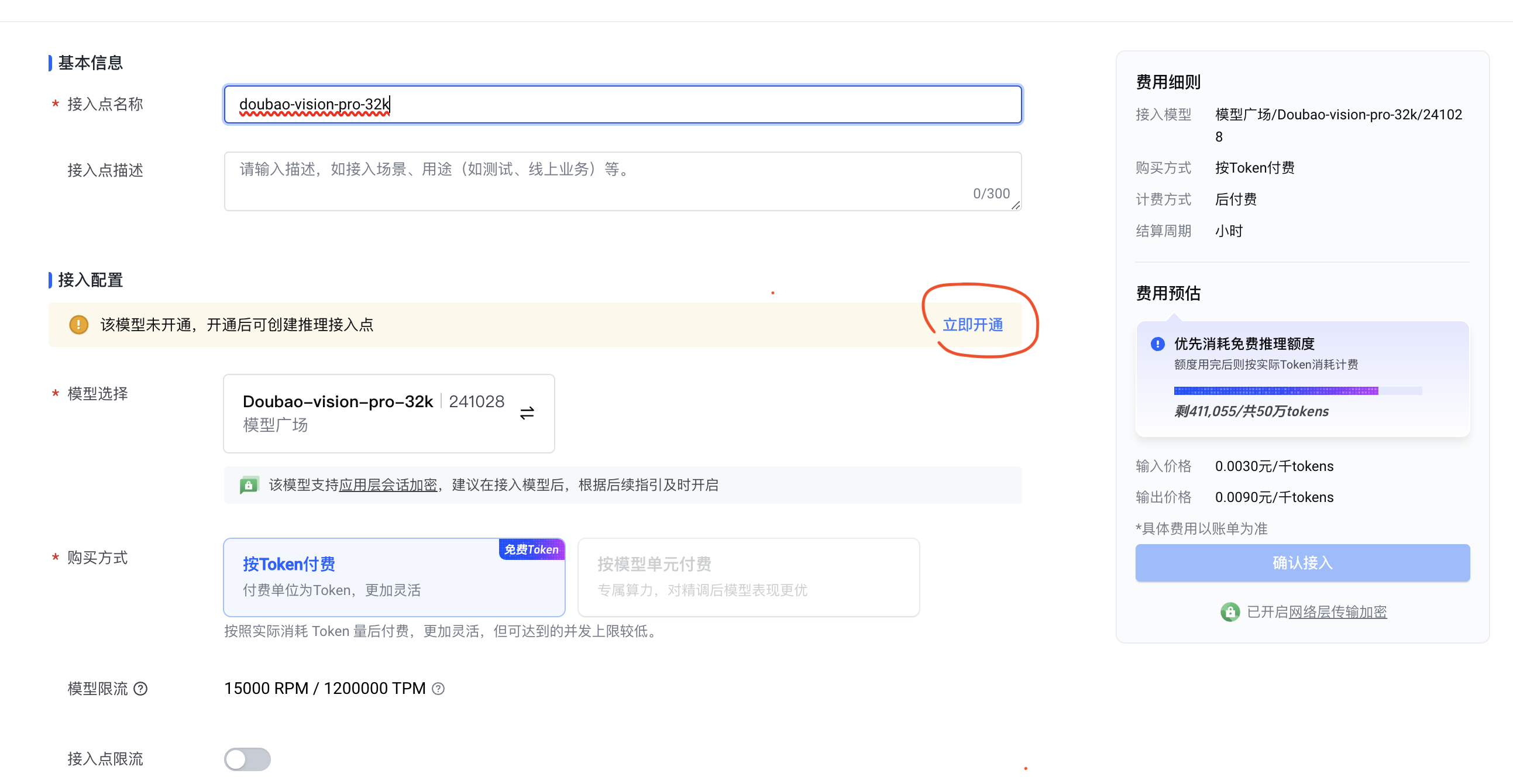Open the 网络层传输加密 link
Viewport: 1513px width, 784px height.
1337,612
